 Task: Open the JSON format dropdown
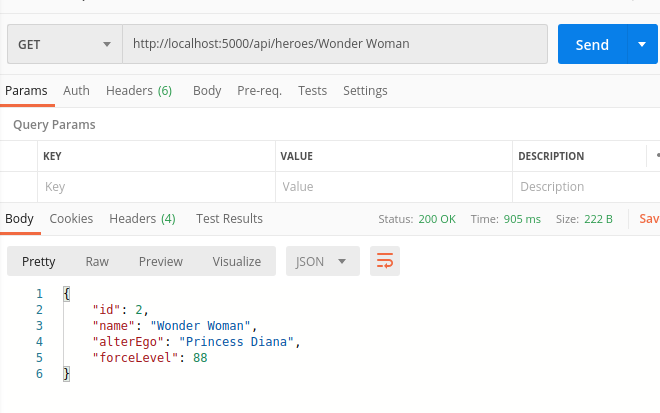[322, 262]
